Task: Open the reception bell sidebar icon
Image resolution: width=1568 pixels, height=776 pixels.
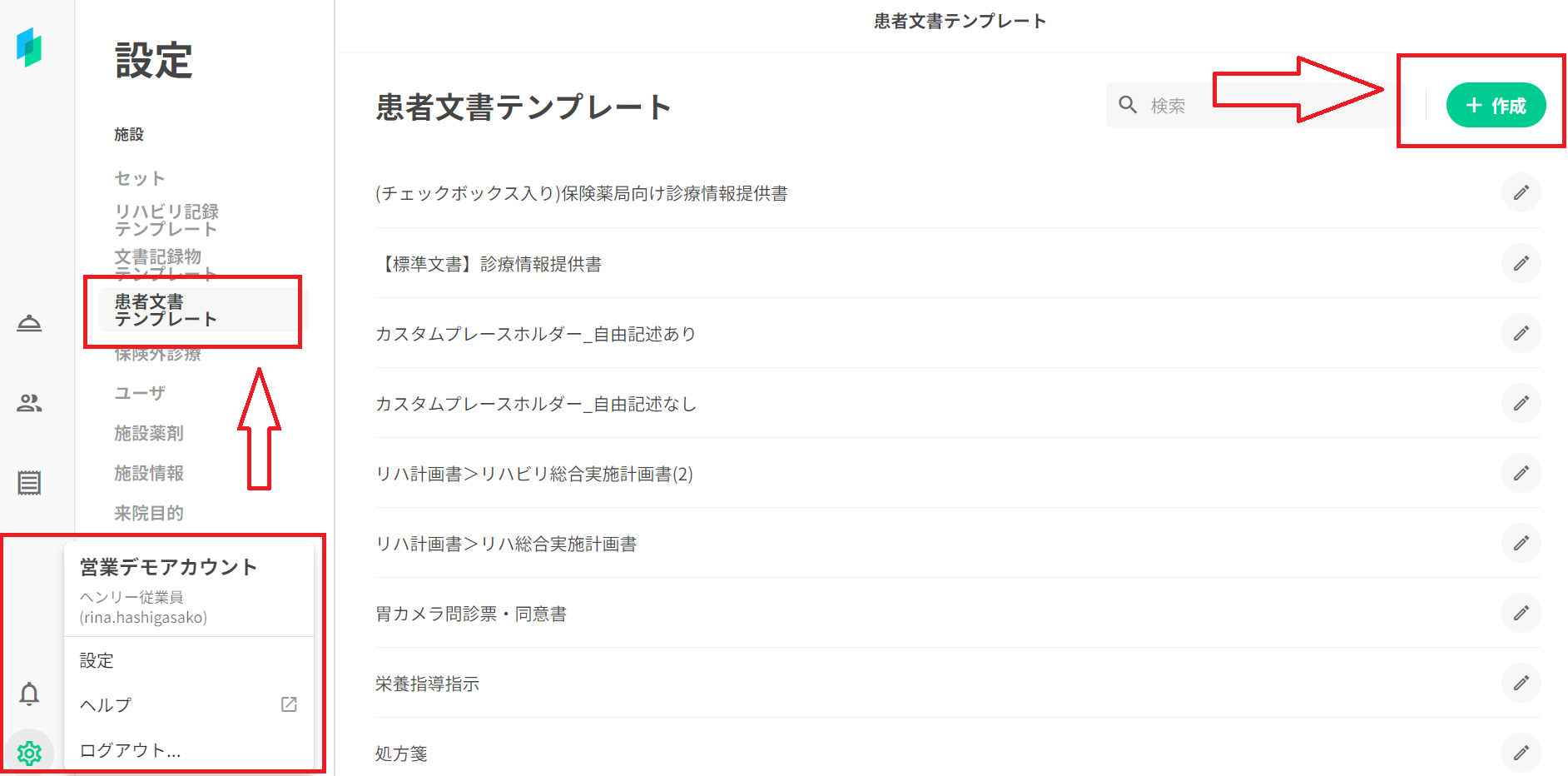Action: click(29, 323)
